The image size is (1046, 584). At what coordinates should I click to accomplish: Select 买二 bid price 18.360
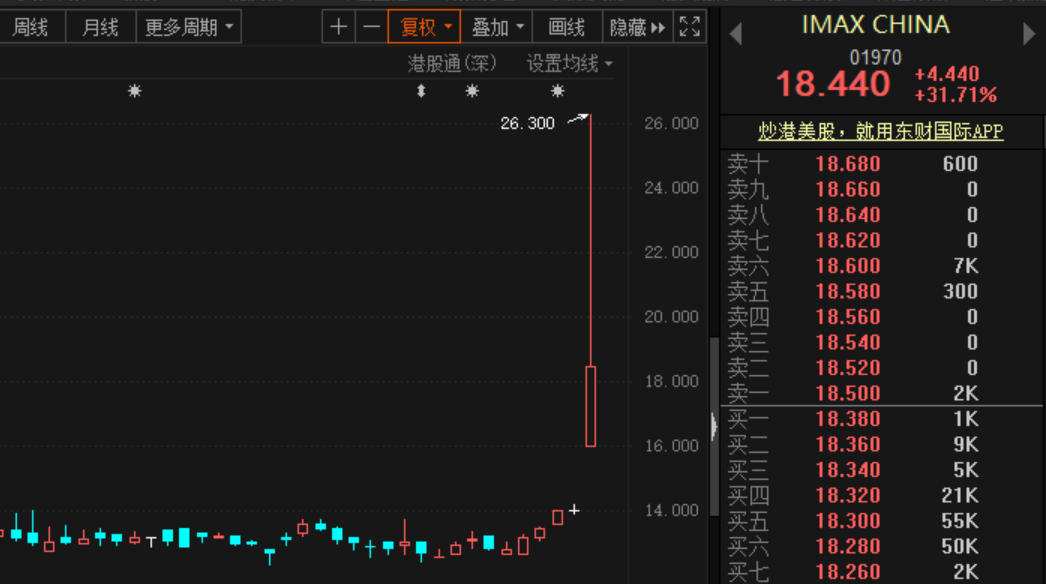pyautogui.click(x=848, y=445)
